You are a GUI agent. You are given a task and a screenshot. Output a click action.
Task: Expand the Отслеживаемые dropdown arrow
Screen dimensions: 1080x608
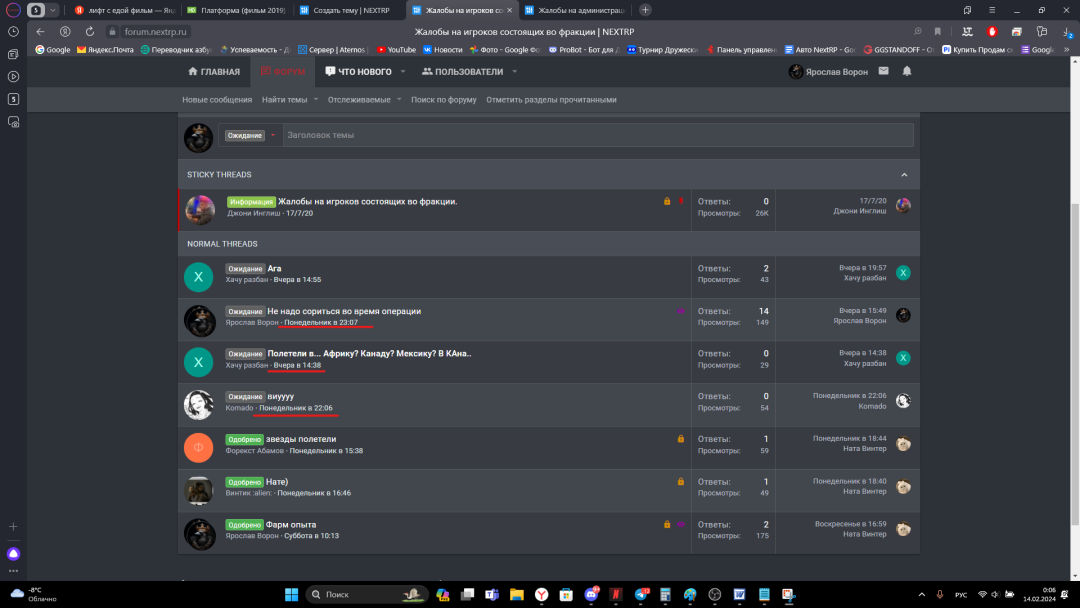click(x=399, y=99)
